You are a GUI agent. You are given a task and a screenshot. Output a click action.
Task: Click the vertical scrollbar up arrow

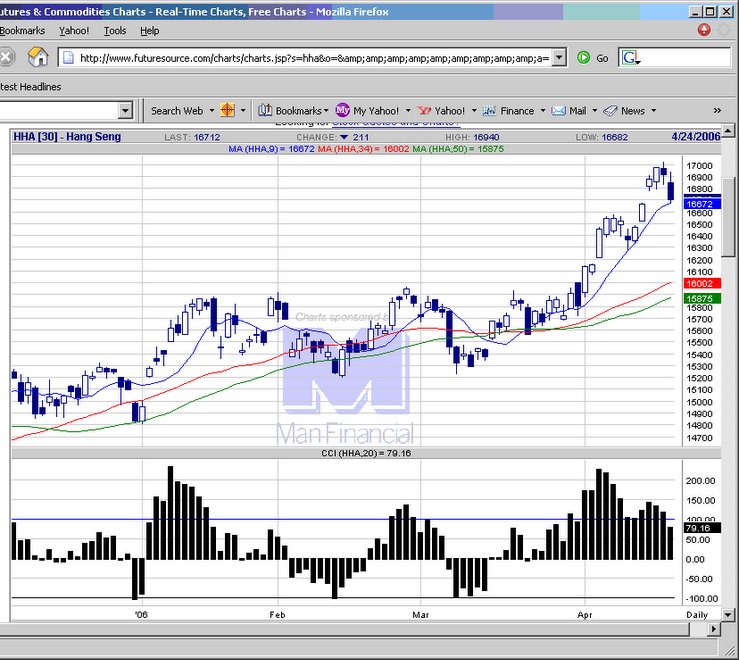pyautogui.click(x=728, y=130)
